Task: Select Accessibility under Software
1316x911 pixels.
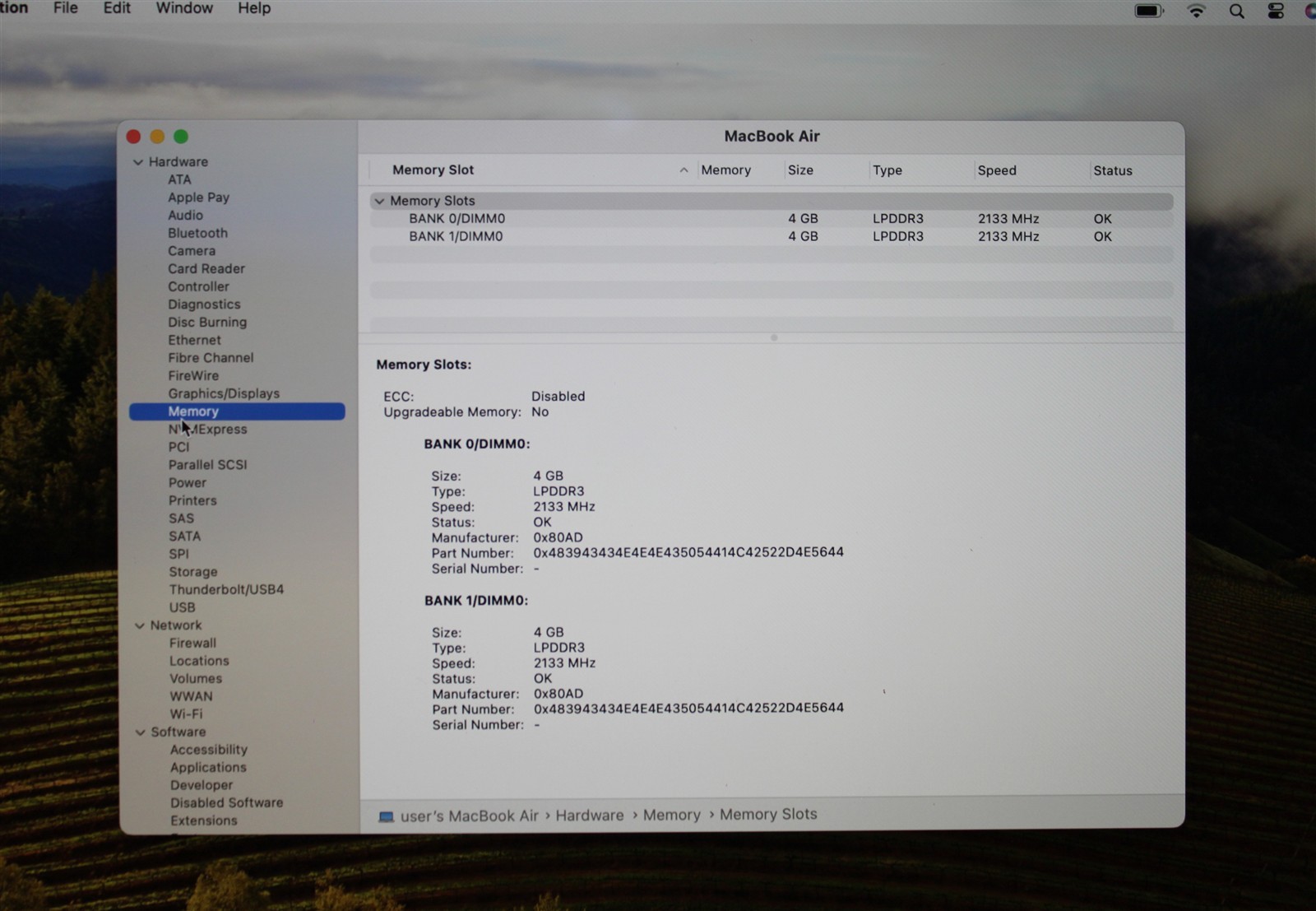Action: (208, 750)
